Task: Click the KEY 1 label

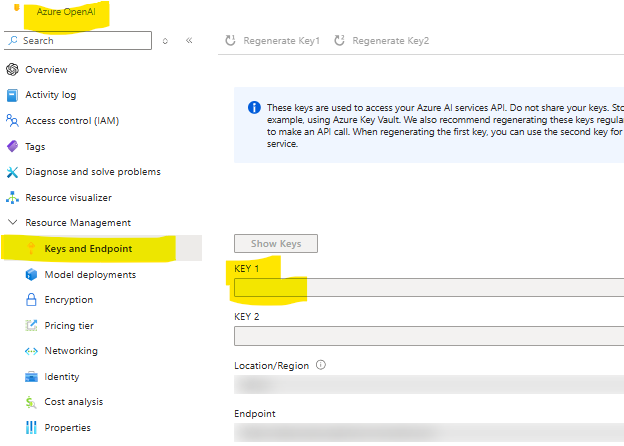Action: 247,269
